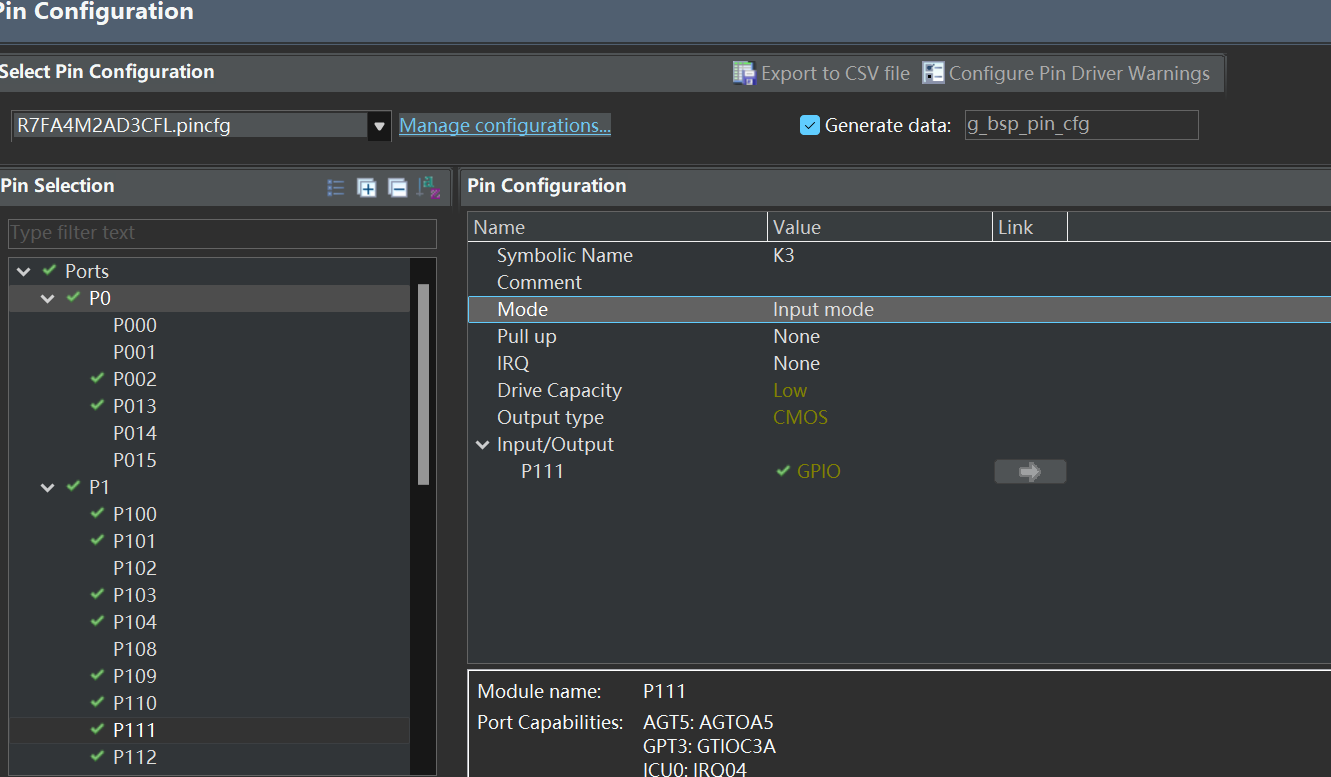Image resolution: width=1331 pixels, height=777 pixels.
Task: Collapse the P1 port group
Action: coord(47,487)
